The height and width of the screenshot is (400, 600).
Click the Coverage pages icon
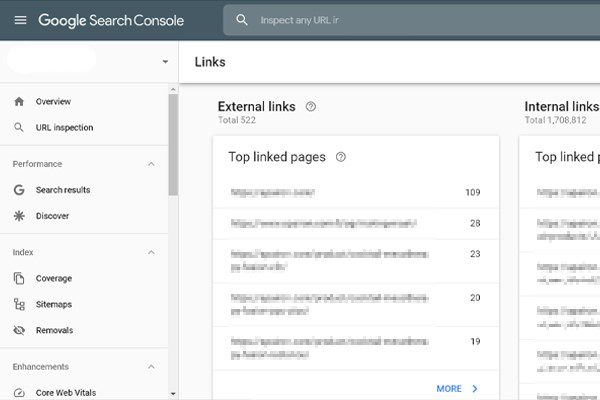pyautogui.click(x=19, y=278)
